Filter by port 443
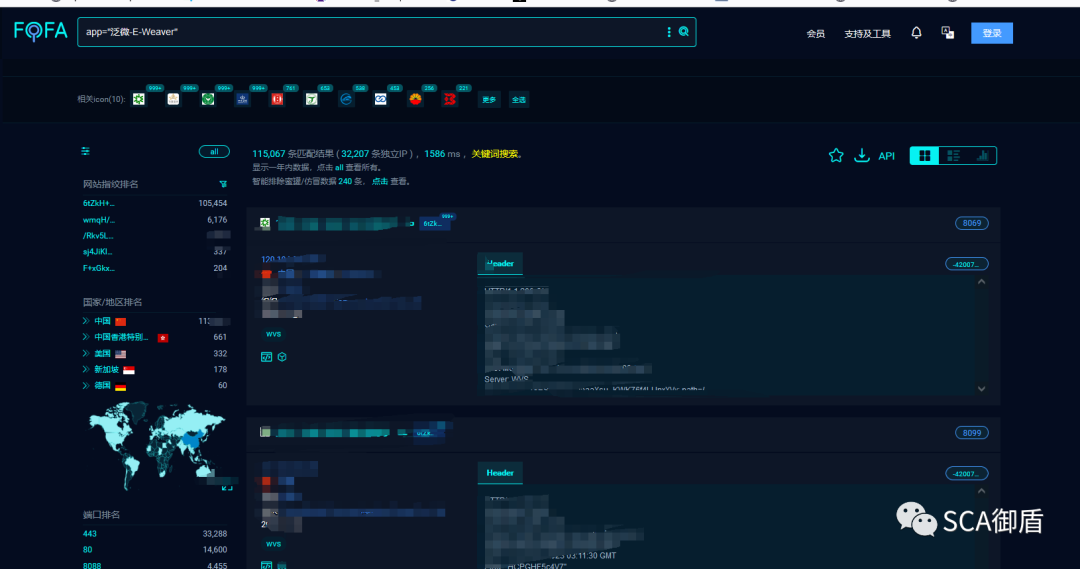Image resolution: width=1080 pixels, height=569 pixels. [90, 534]
